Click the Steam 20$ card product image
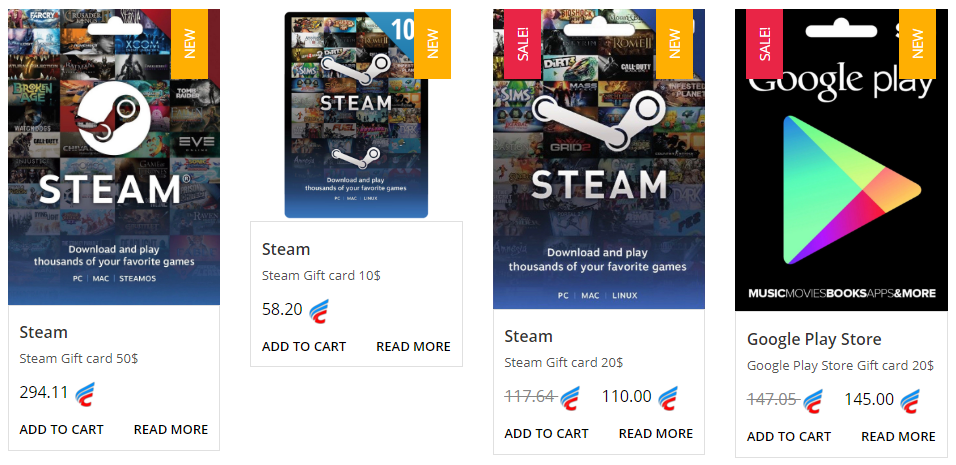The image size is (956, 465). point(599,159)
